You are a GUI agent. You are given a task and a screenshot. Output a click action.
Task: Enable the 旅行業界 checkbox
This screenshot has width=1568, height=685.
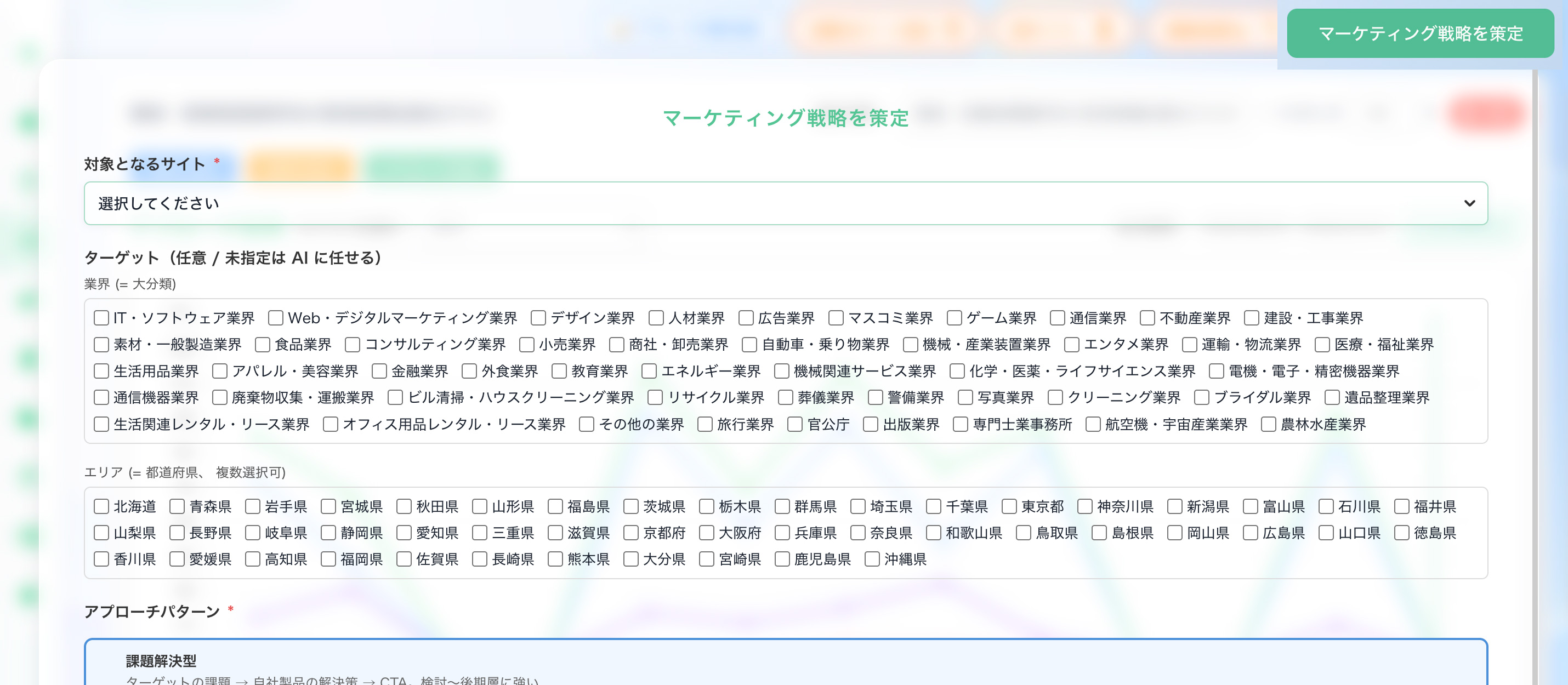point(705,424)
